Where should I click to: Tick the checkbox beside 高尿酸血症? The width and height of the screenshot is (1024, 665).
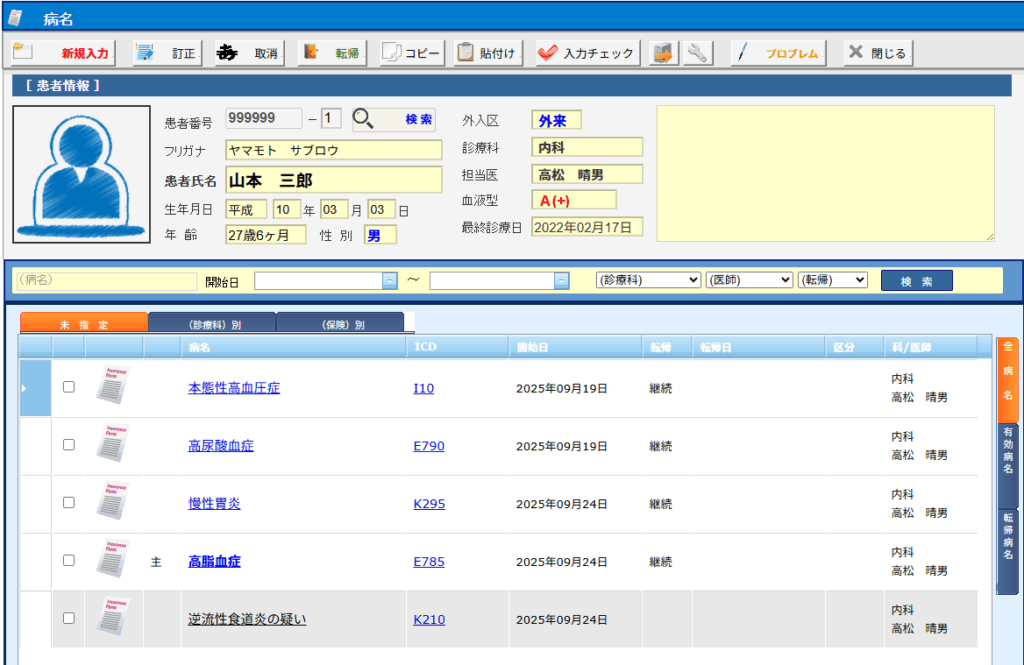coord(69,445)
